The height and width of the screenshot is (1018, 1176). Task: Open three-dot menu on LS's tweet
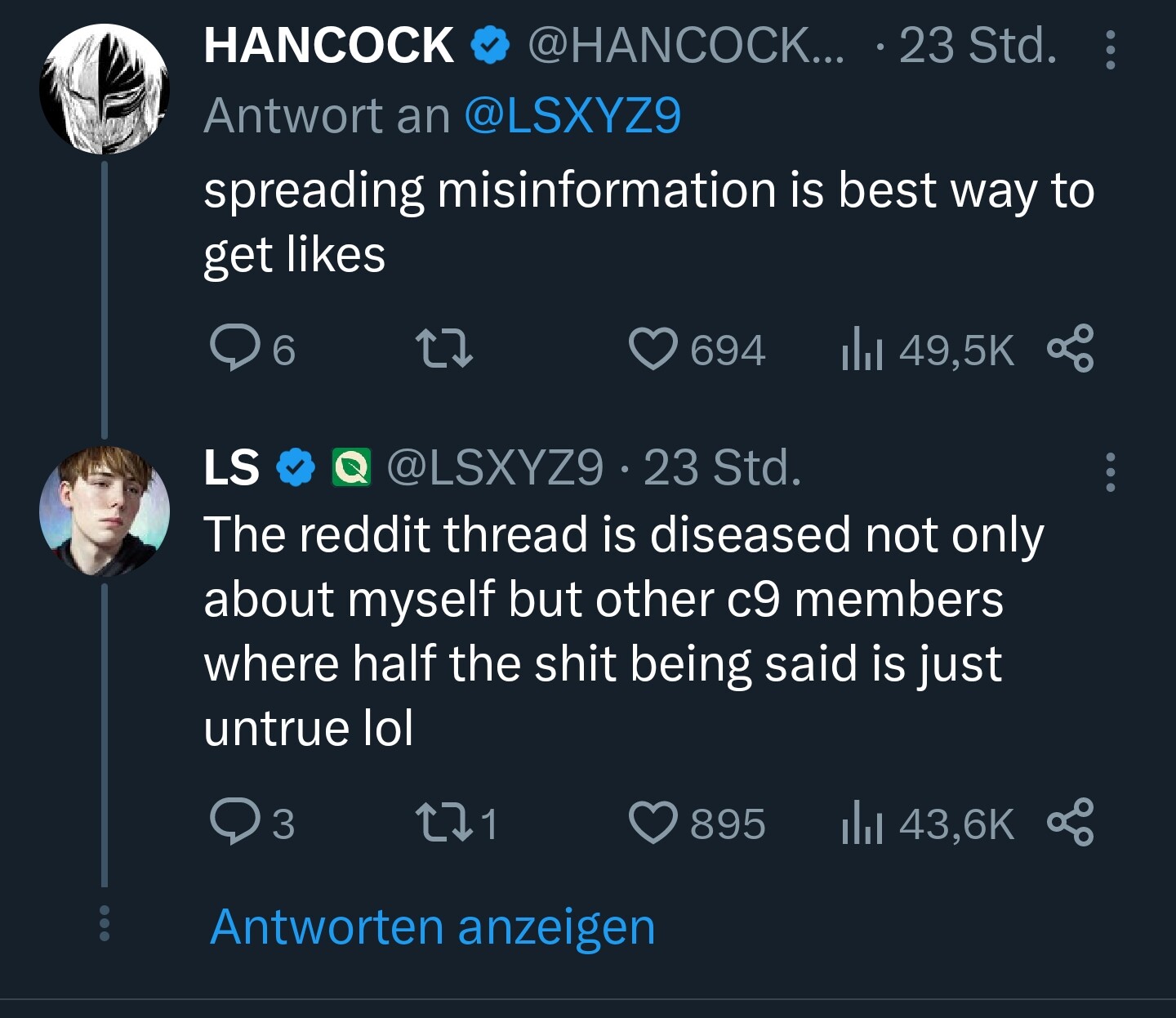tap(1110, 471)
